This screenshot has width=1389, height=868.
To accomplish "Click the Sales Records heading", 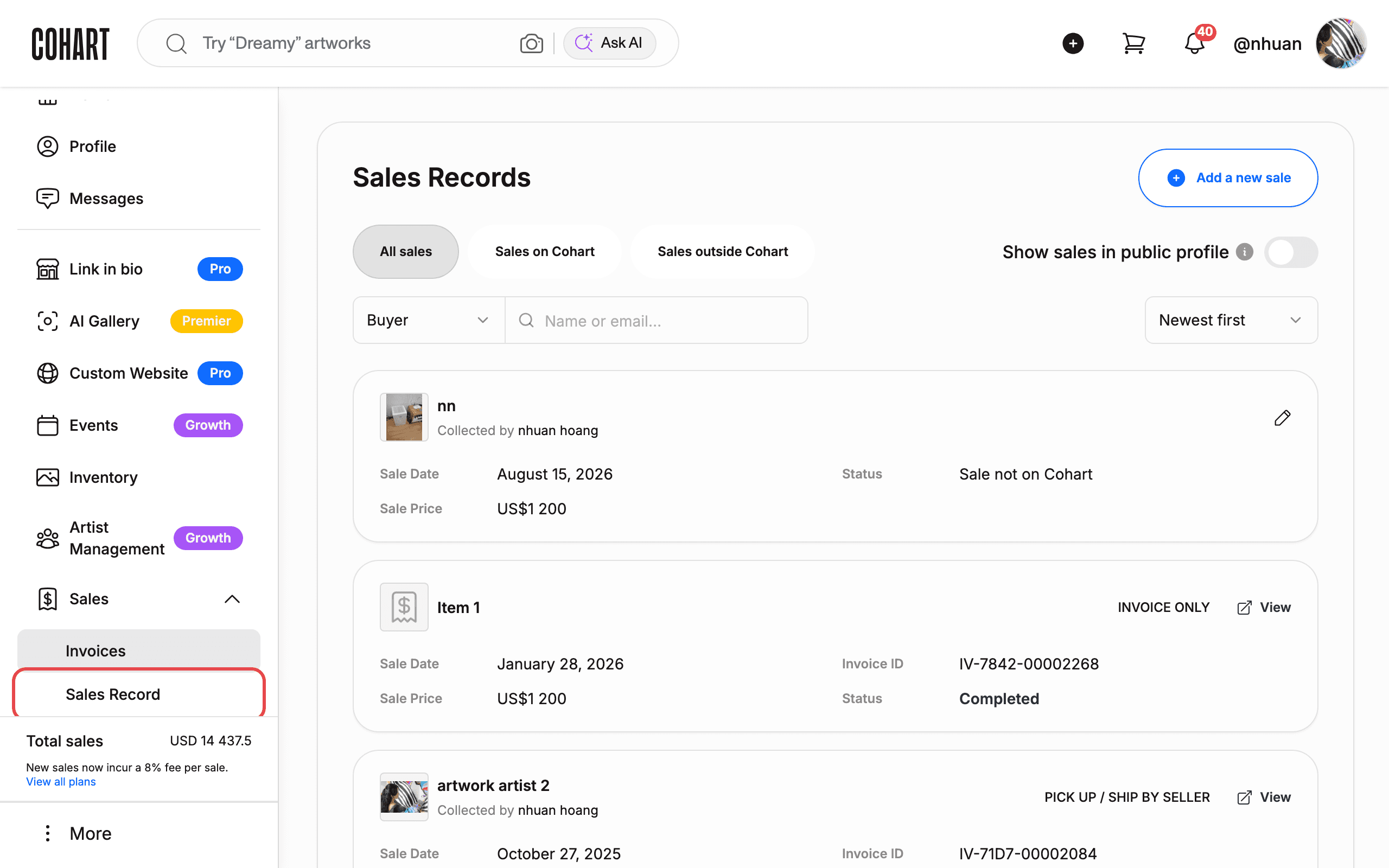I will pyautogui.click(x=441, y=177).
